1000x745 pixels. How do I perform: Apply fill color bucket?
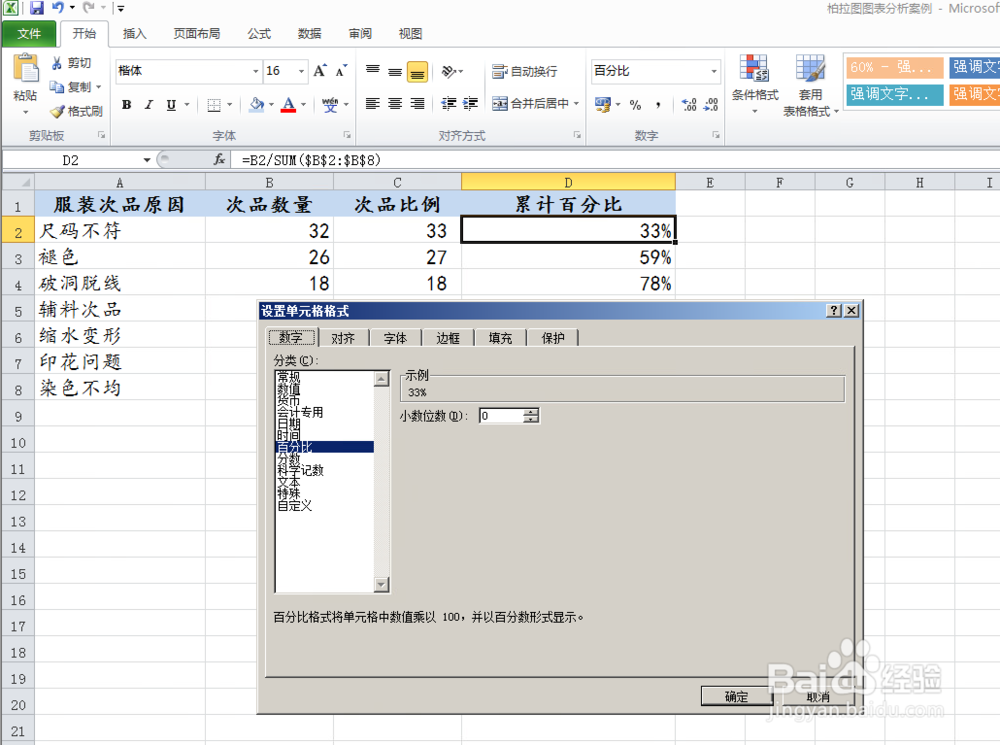point(257,105)
